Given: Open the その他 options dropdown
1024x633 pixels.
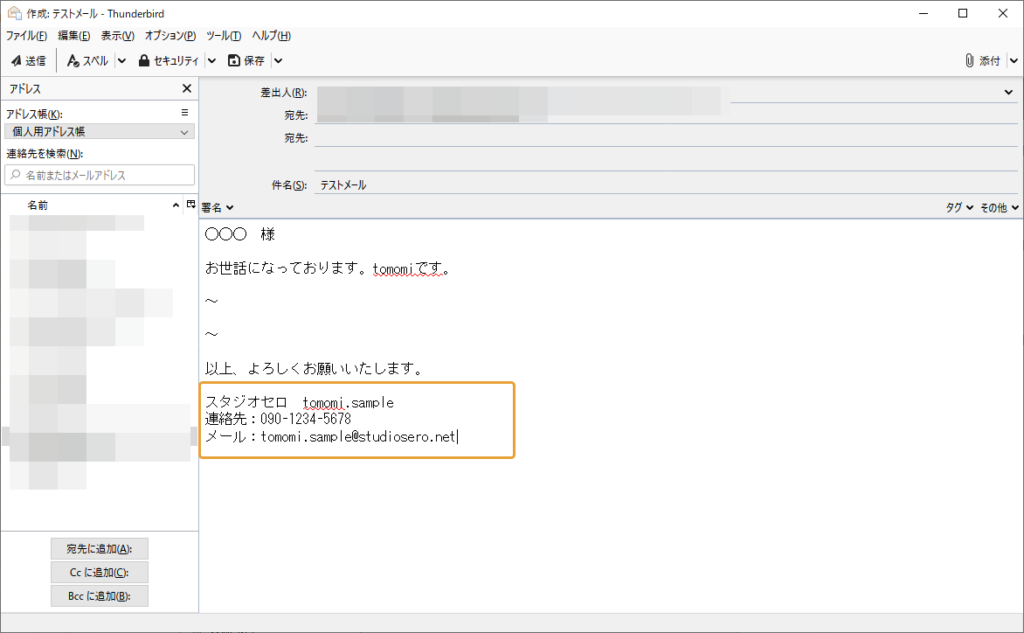Looking at the screenshot, I should [x=1000, y=207].
